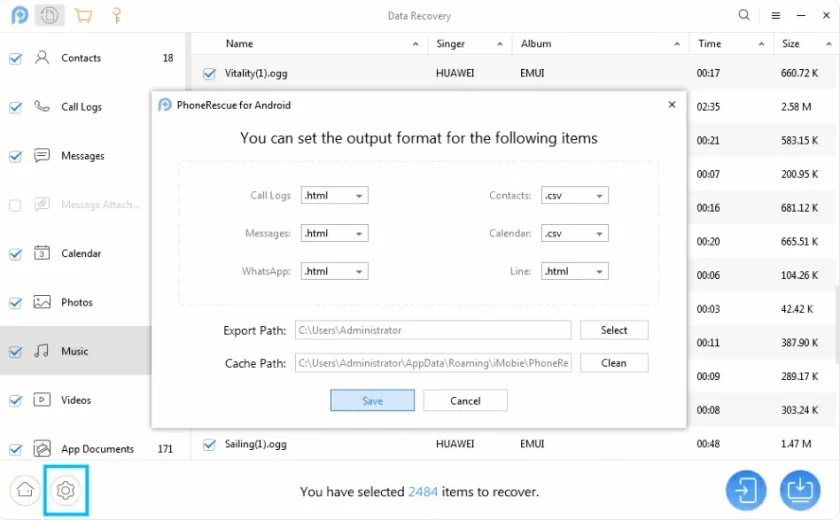Screen dimensions: 840x520
Task: Select the Photos category label
Action: [x=77, y=302]
